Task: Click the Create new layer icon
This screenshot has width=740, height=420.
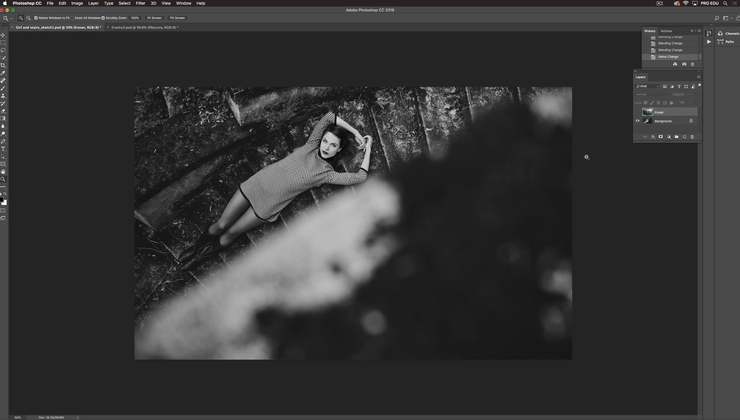Action: pos(684,137)
